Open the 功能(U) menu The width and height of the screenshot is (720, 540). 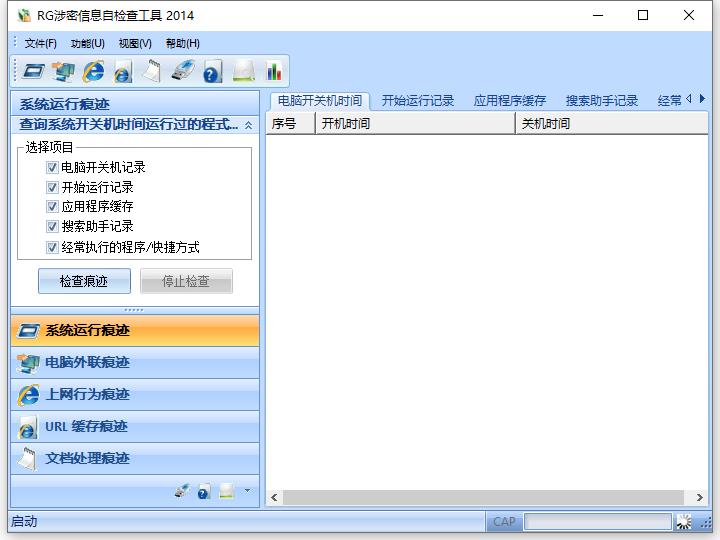coord(87,44)
